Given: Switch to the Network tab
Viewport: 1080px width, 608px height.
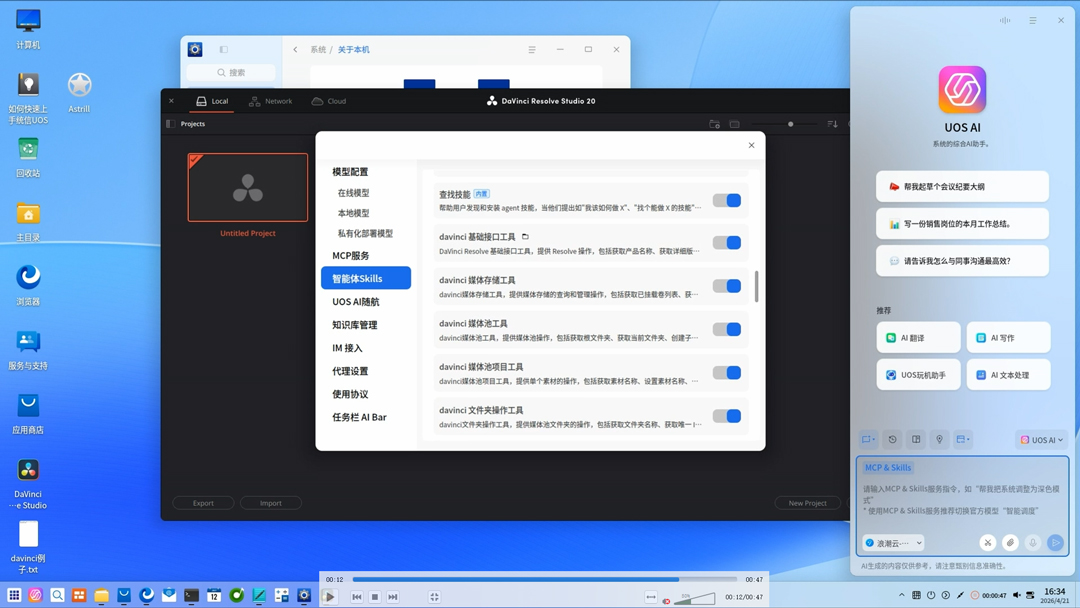Looking at the screenshot, I should pyautogui.click(x=270, y=101).
